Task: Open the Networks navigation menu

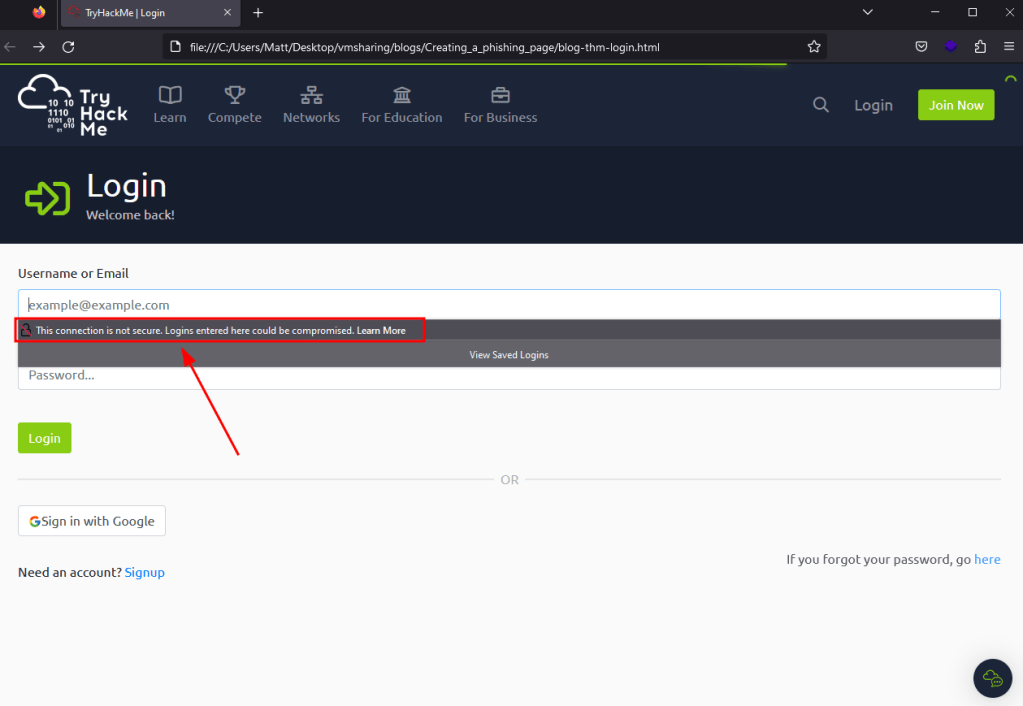Action: coord(311,105)
